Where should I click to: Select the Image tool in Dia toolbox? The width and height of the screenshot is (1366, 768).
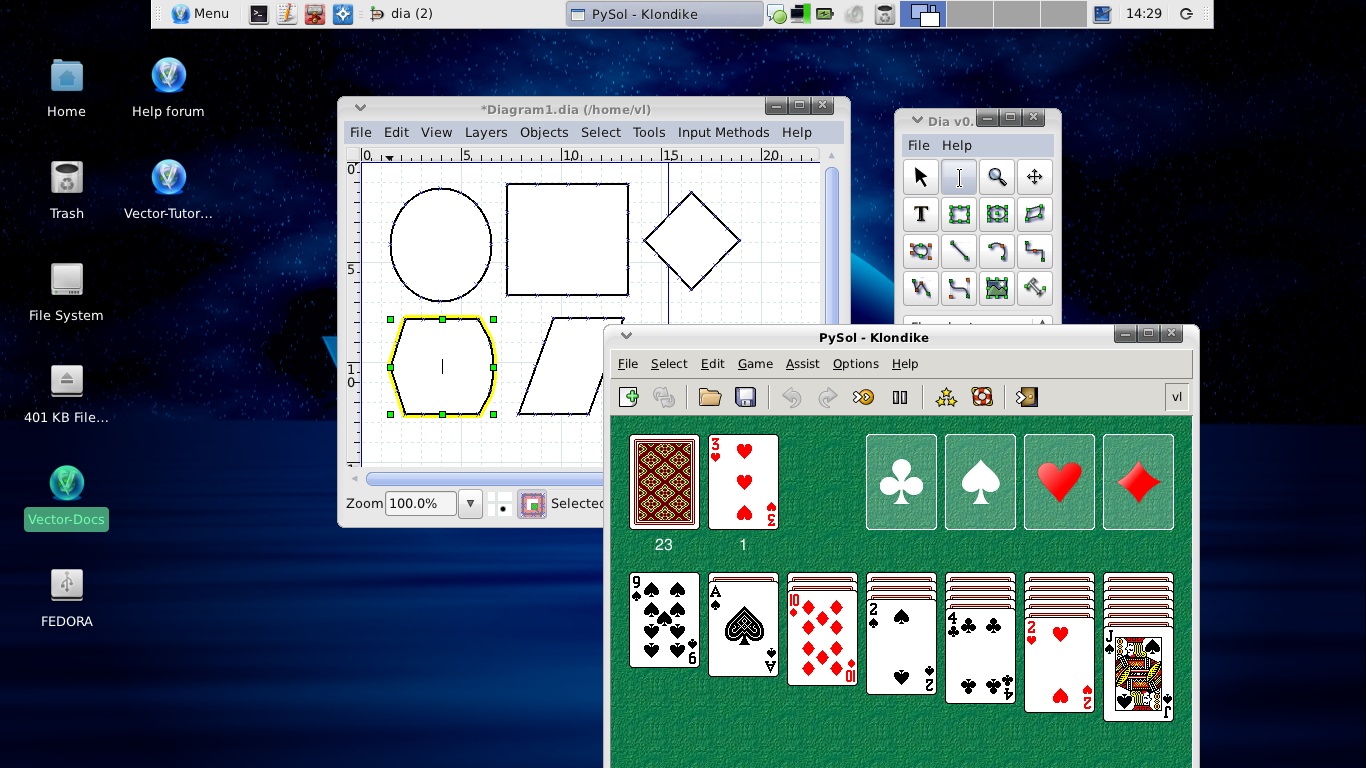[x=997, y=288]
